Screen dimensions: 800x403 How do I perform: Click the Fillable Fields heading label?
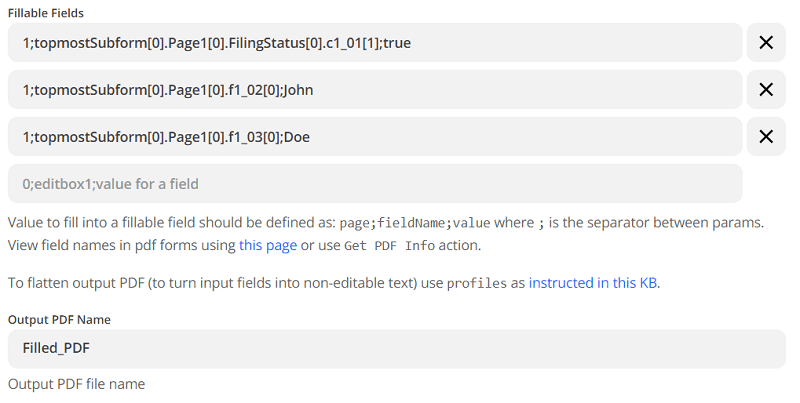click(46, 13)
